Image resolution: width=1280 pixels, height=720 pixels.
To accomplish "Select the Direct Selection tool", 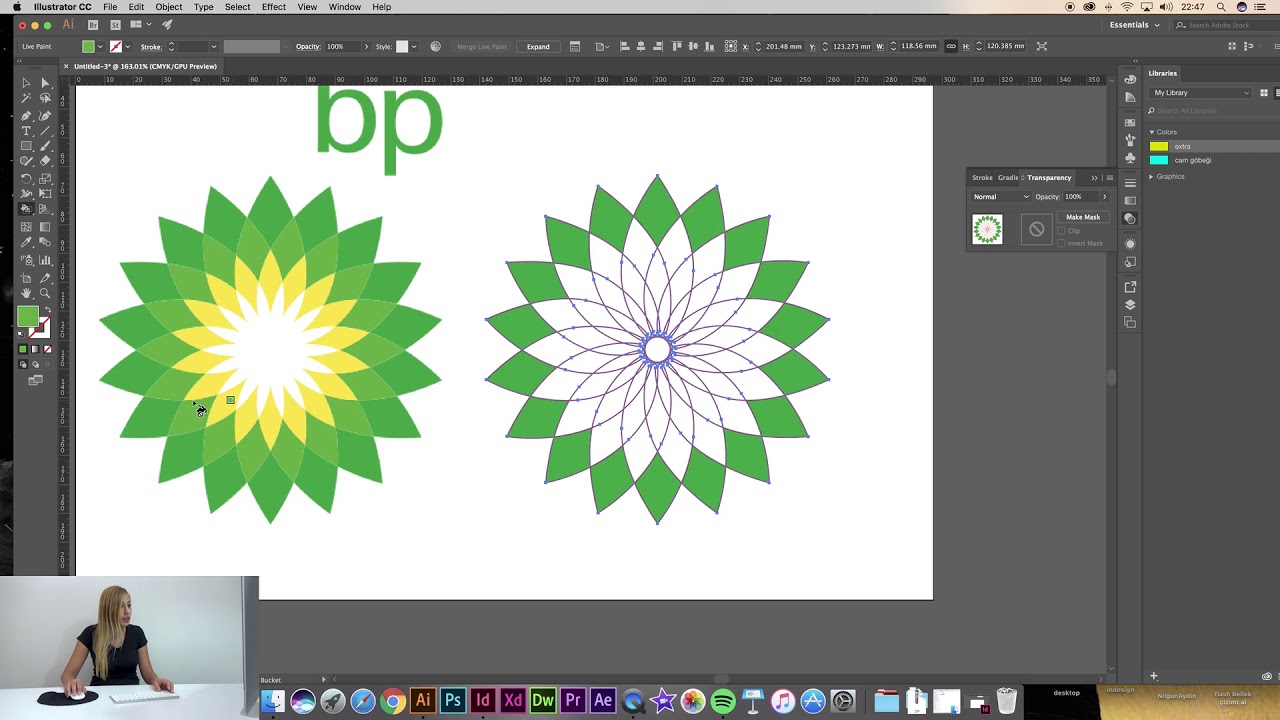I will pyautogui.click(x=44, y=83).
